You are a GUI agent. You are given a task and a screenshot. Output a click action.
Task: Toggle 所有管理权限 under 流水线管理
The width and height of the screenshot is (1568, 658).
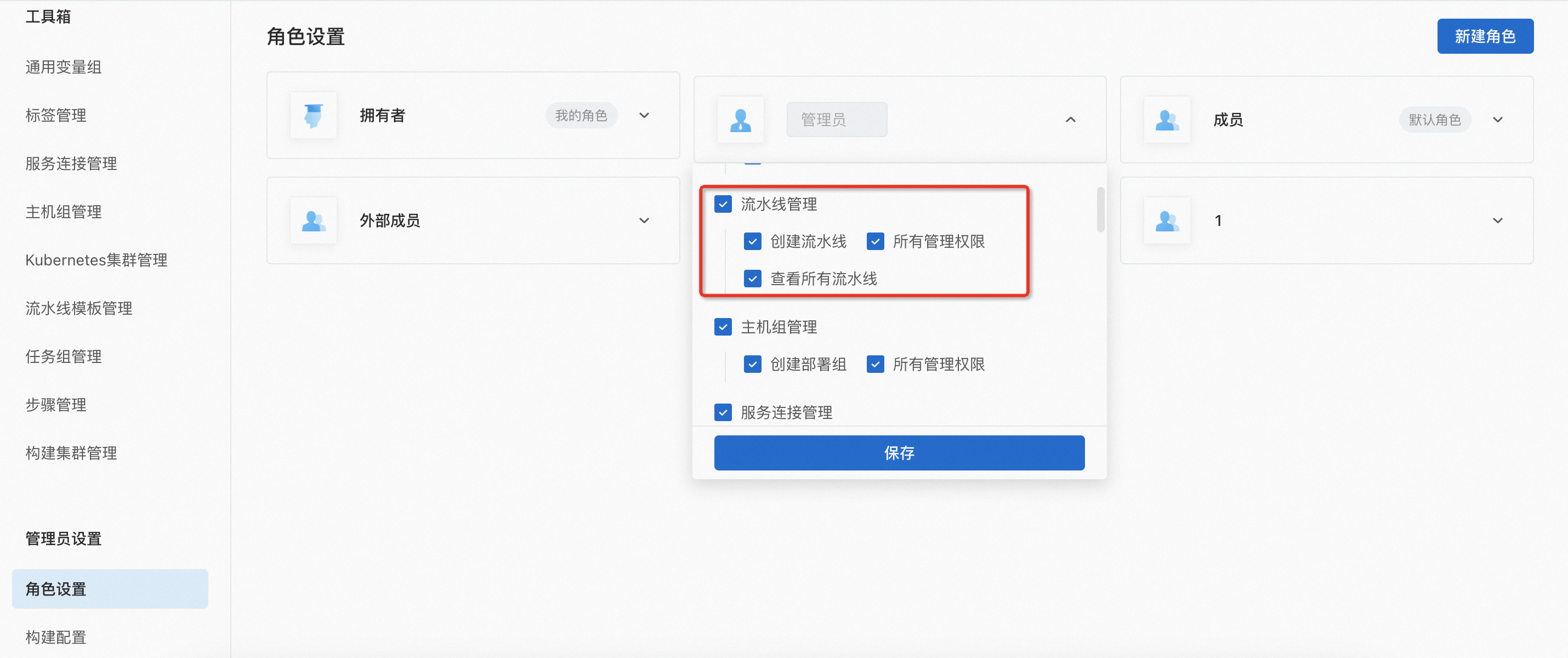pyautogui.click(x=876, y=241)
